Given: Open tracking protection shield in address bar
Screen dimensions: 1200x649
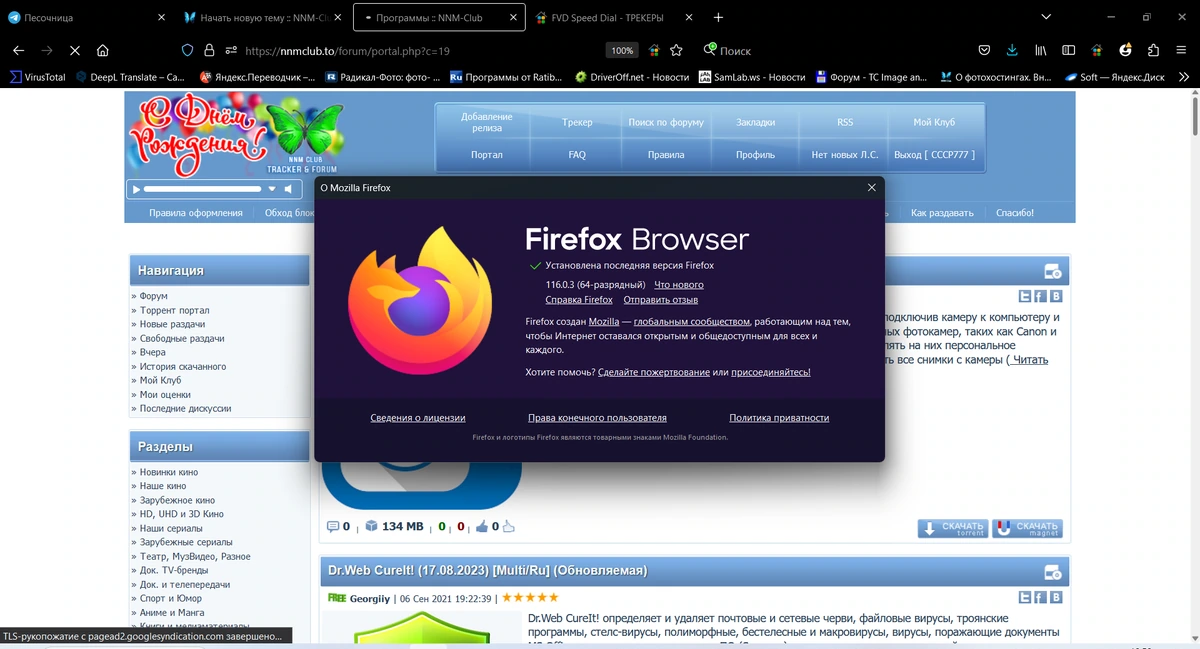Looking at the screenshot, I should 187,50.
